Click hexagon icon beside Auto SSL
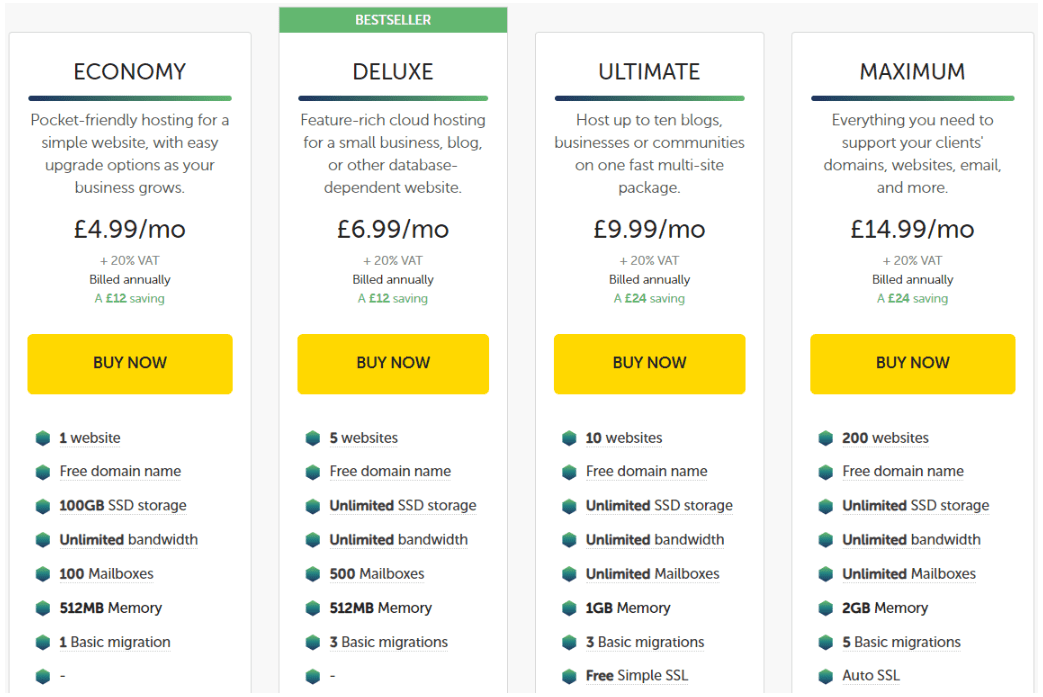1043x697 pixels. (x=825, y=676)
